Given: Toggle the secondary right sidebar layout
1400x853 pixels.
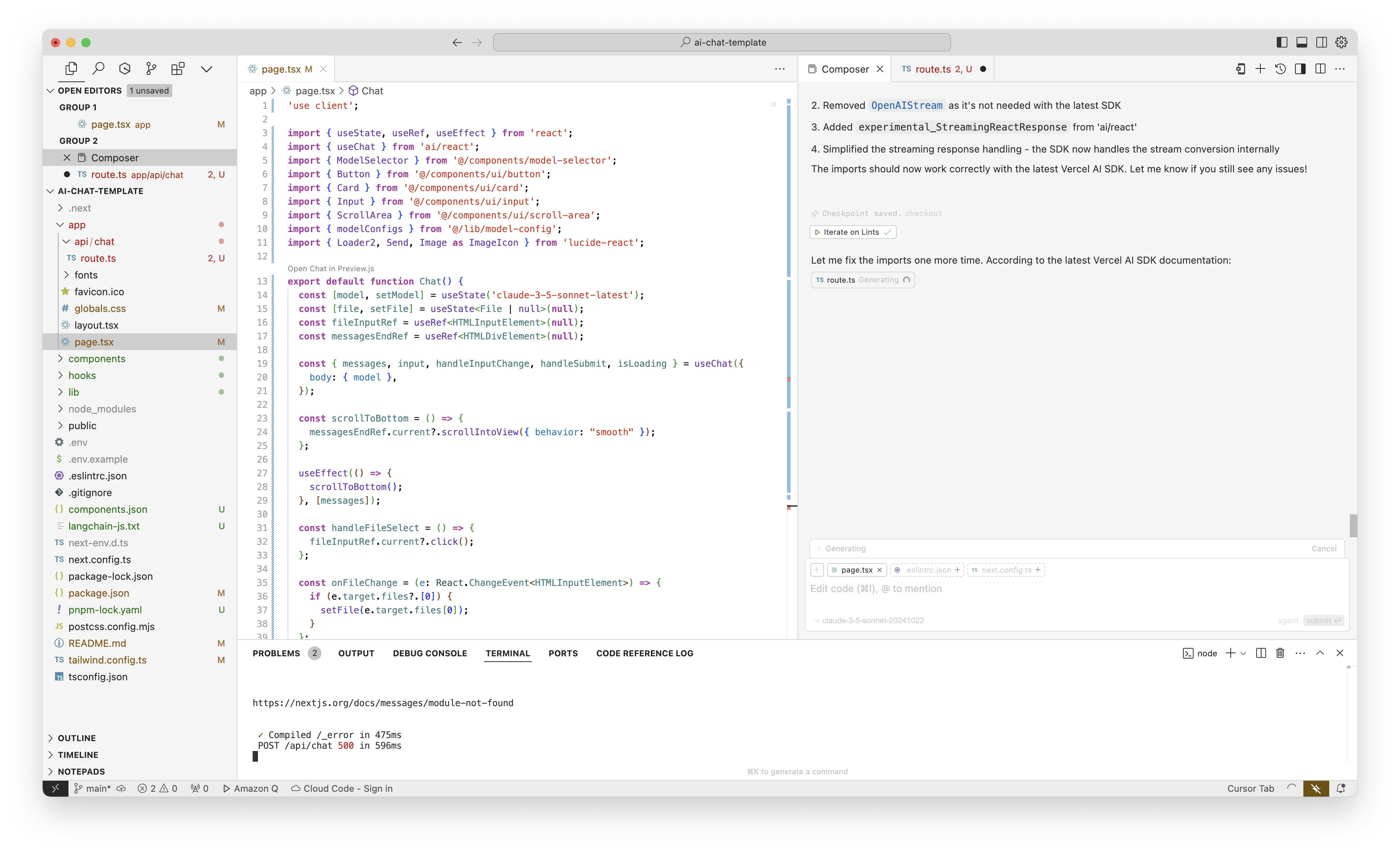Looking at the screenshot, I should point(1322,42).
